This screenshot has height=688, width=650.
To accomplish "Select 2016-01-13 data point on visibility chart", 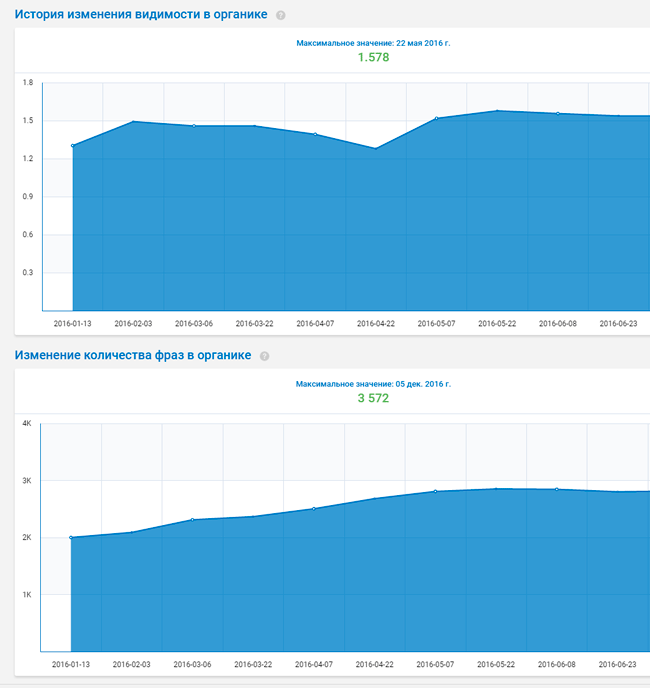I will [x=73, y=146].
